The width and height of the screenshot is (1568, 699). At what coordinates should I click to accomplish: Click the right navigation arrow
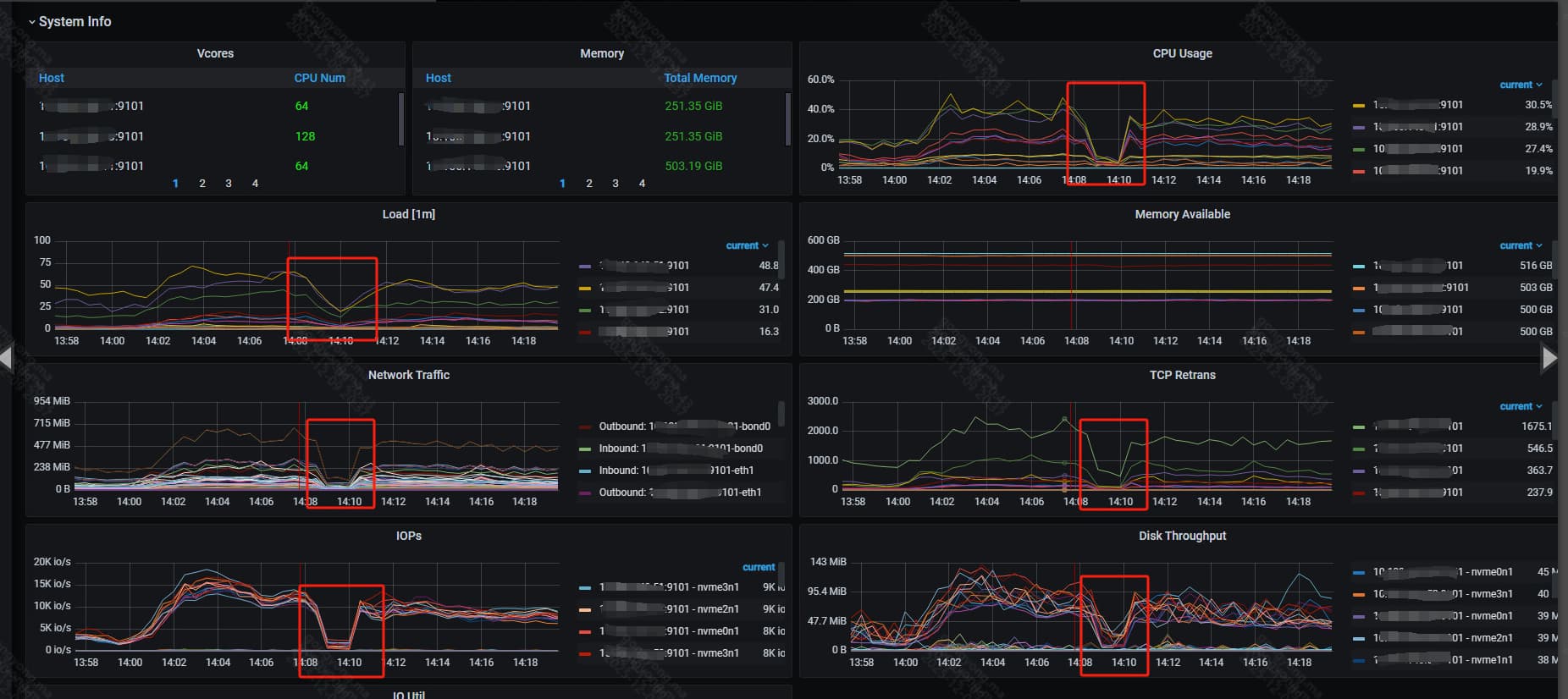point(1549,358)
